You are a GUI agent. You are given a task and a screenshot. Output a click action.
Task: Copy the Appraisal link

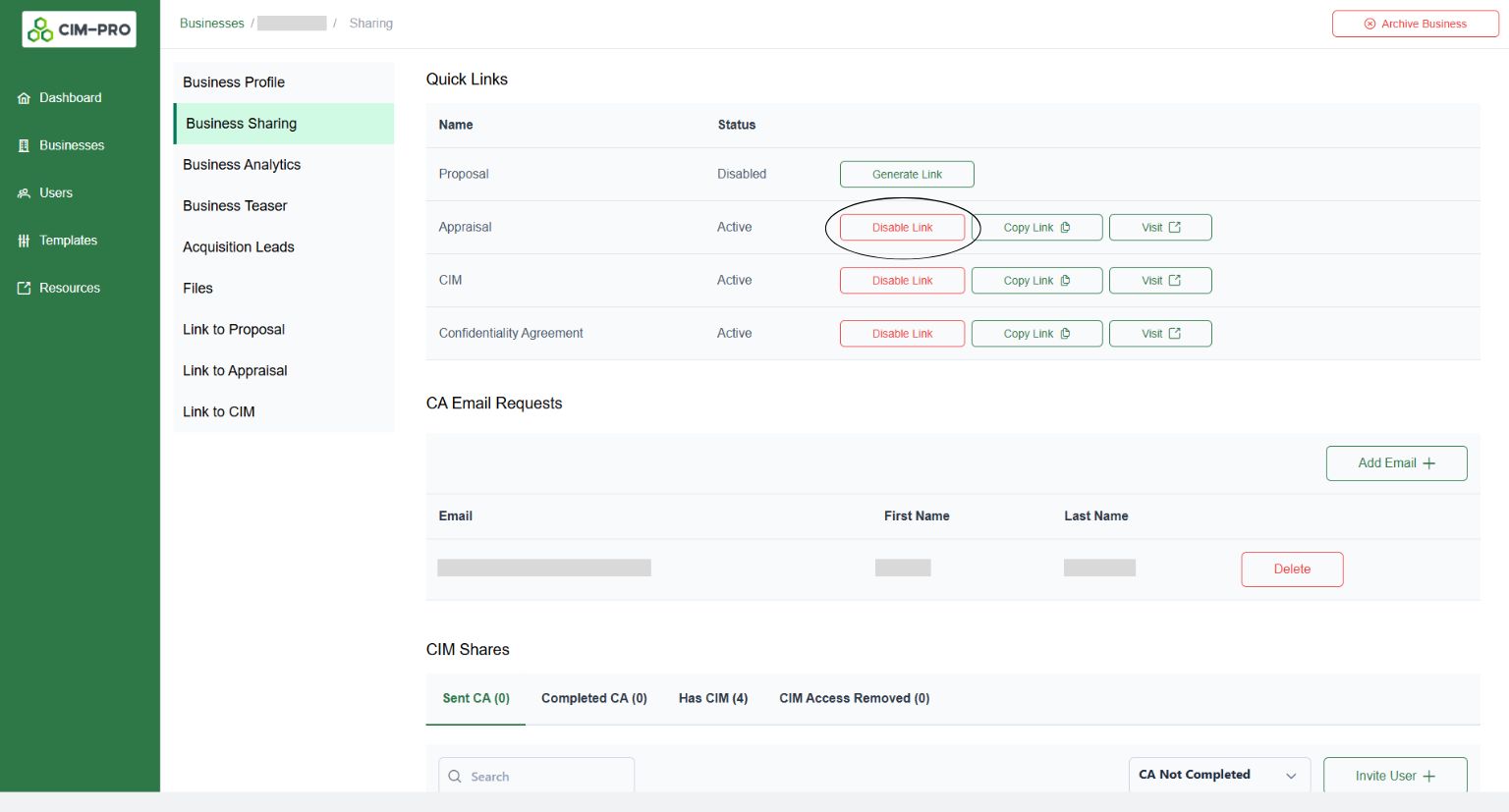[1036, 227]
